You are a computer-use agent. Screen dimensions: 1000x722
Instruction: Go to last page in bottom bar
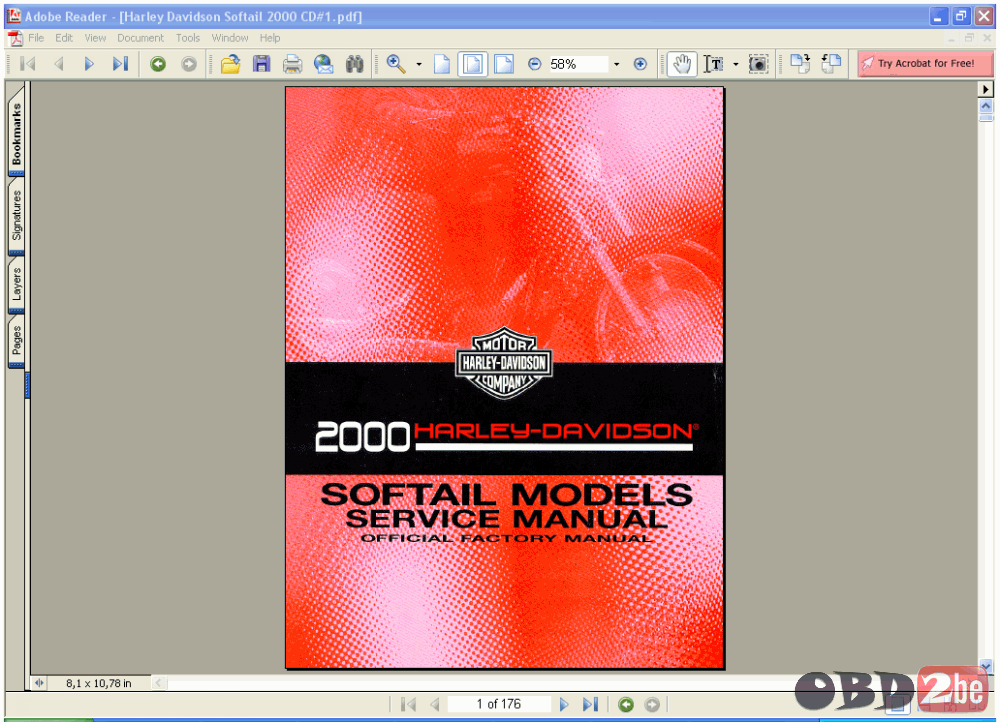click(591, 704)
